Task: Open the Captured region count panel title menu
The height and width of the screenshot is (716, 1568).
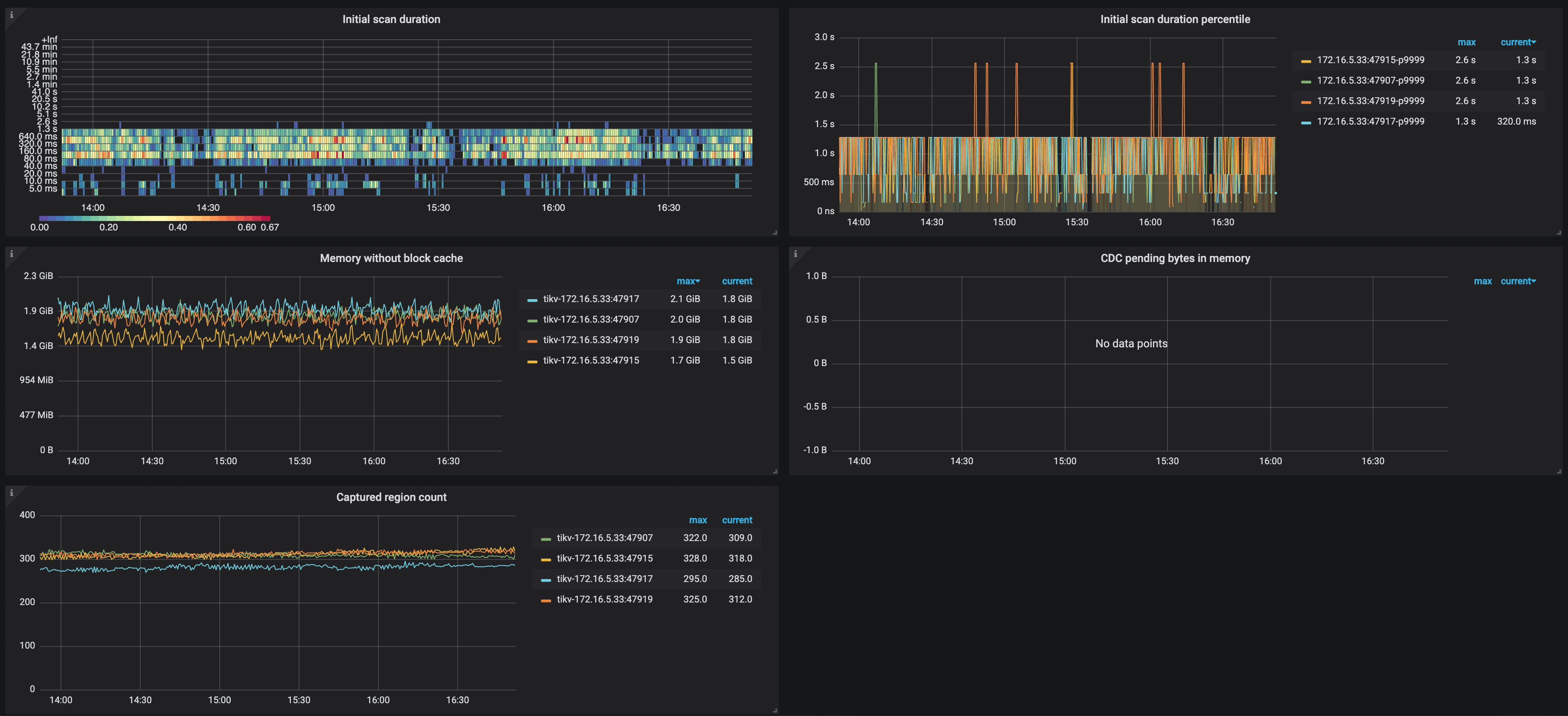Action: (392, 497)
